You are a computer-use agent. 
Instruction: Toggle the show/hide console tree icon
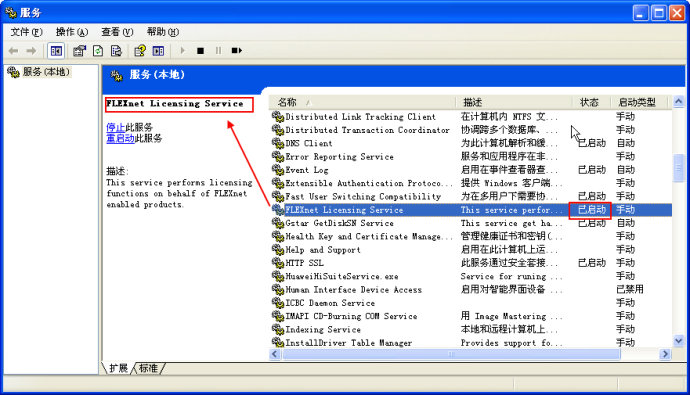(56, 51)
